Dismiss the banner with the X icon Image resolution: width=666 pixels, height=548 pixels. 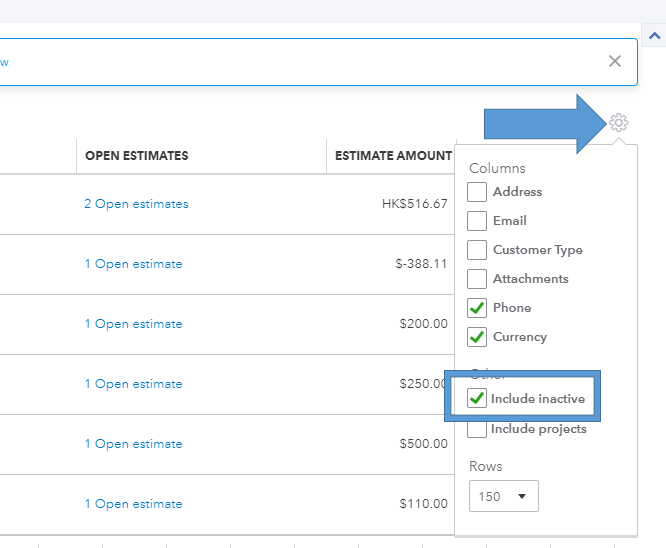(615, 61)
